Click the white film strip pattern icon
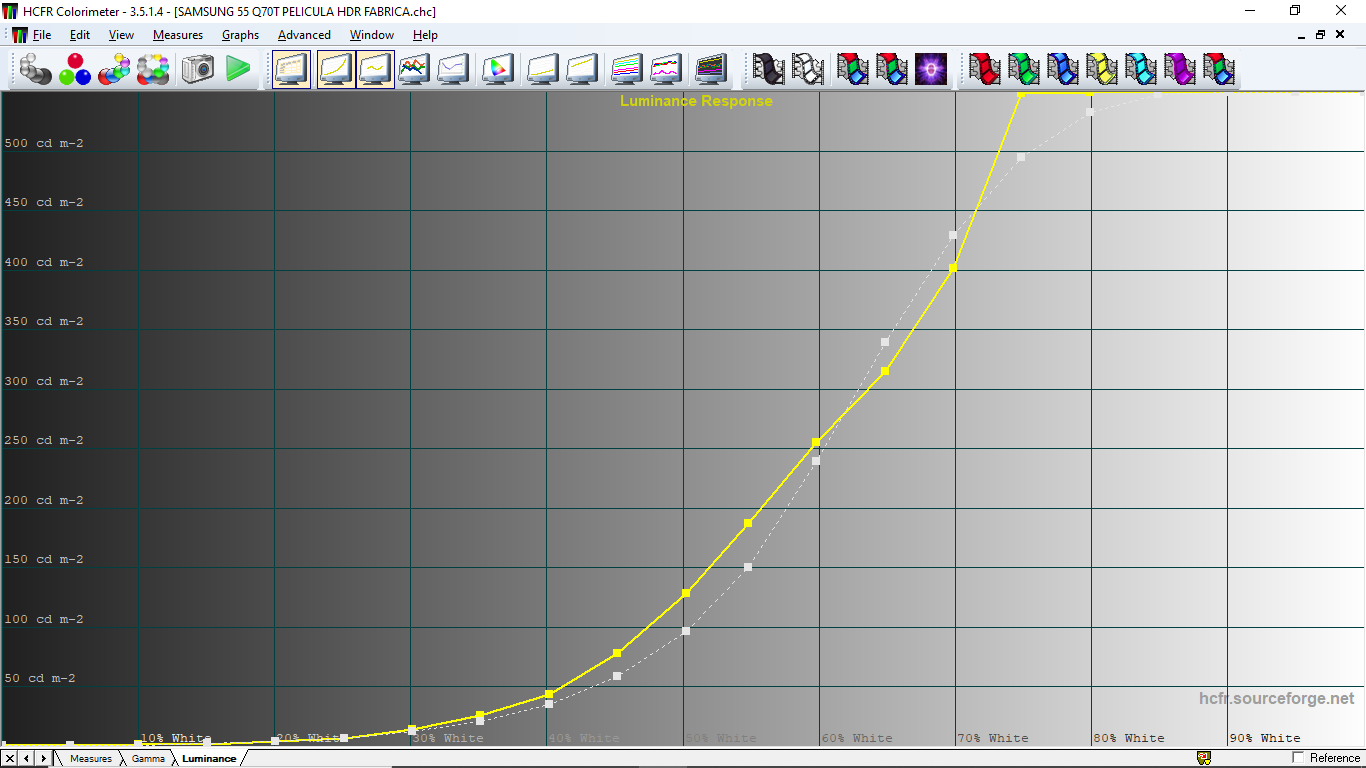Viewport: 1366px width, 768px height. [807, 69]
